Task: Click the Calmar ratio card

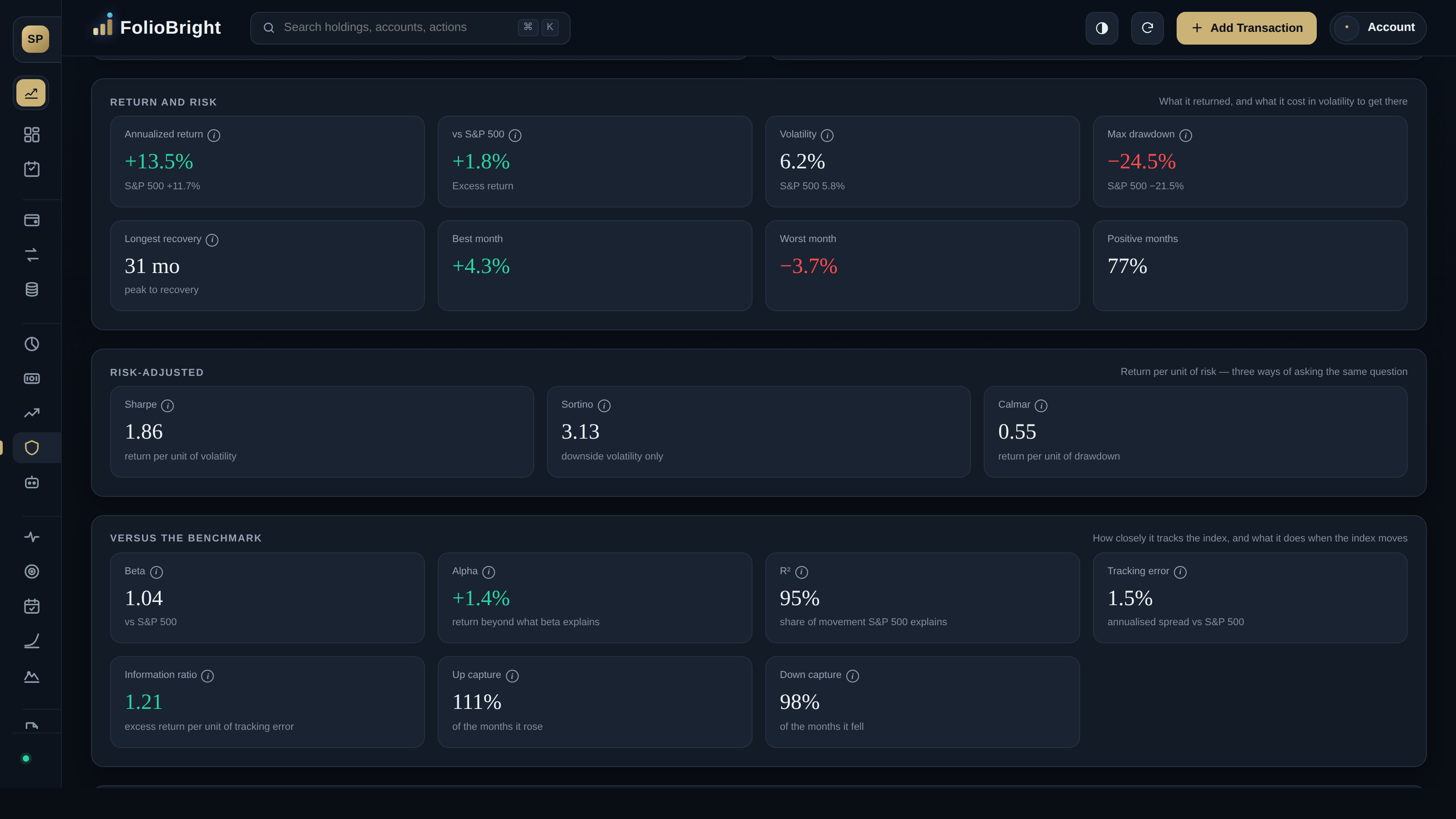Action: point(1195,432)
